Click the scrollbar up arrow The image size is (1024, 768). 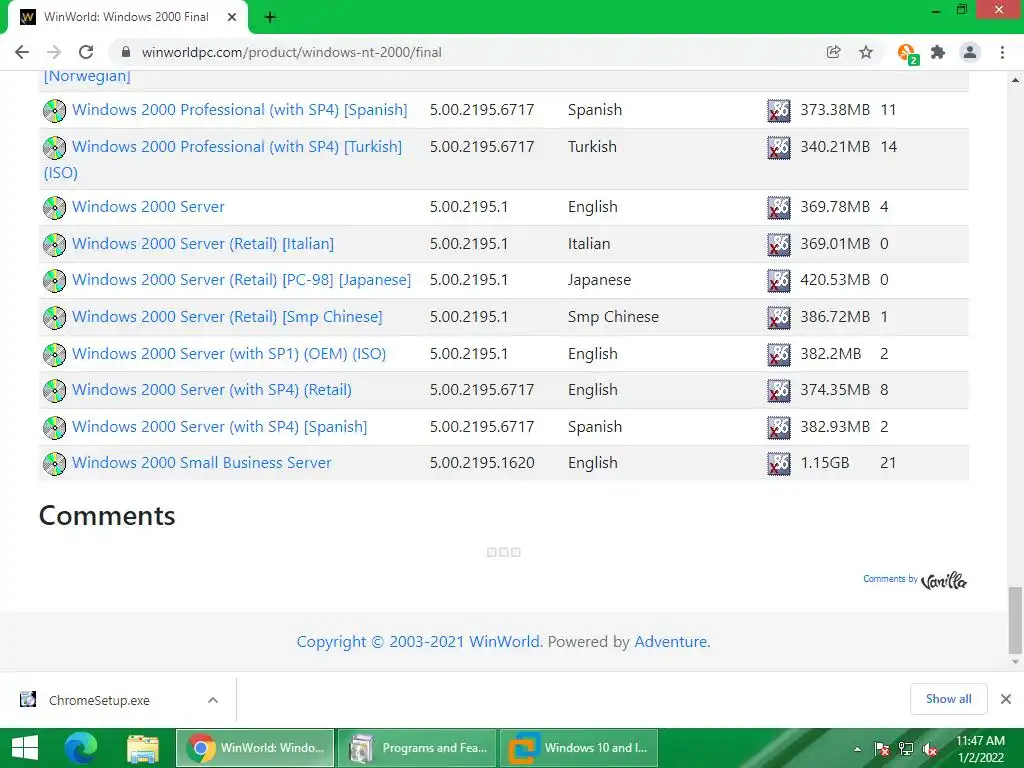click(x=1015, y=80)
